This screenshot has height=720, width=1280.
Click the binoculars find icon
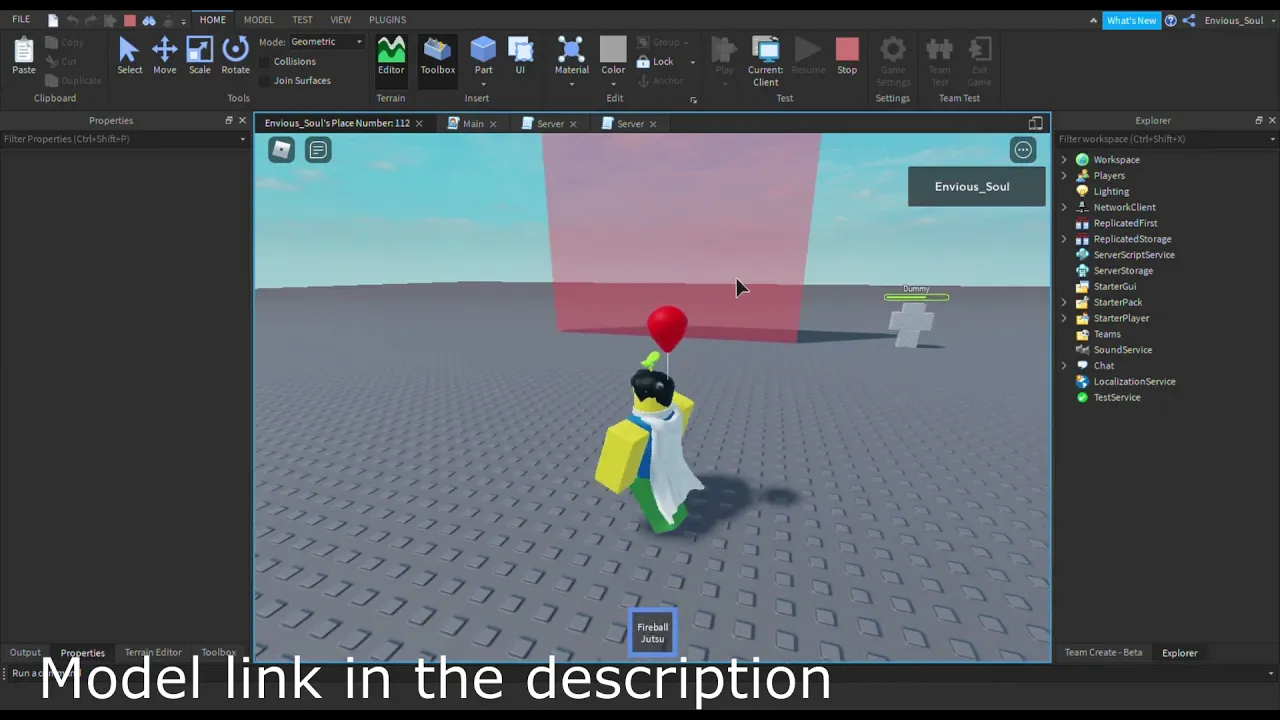pyautogui.click(x=149, y=20)
